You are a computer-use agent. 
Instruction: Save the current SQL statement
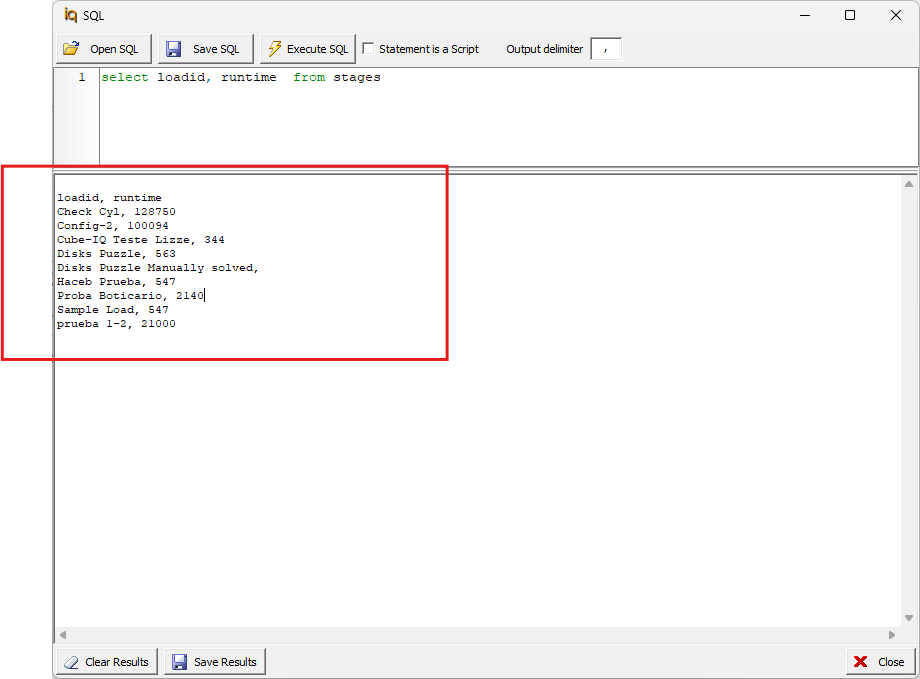(x=205, y=48)
